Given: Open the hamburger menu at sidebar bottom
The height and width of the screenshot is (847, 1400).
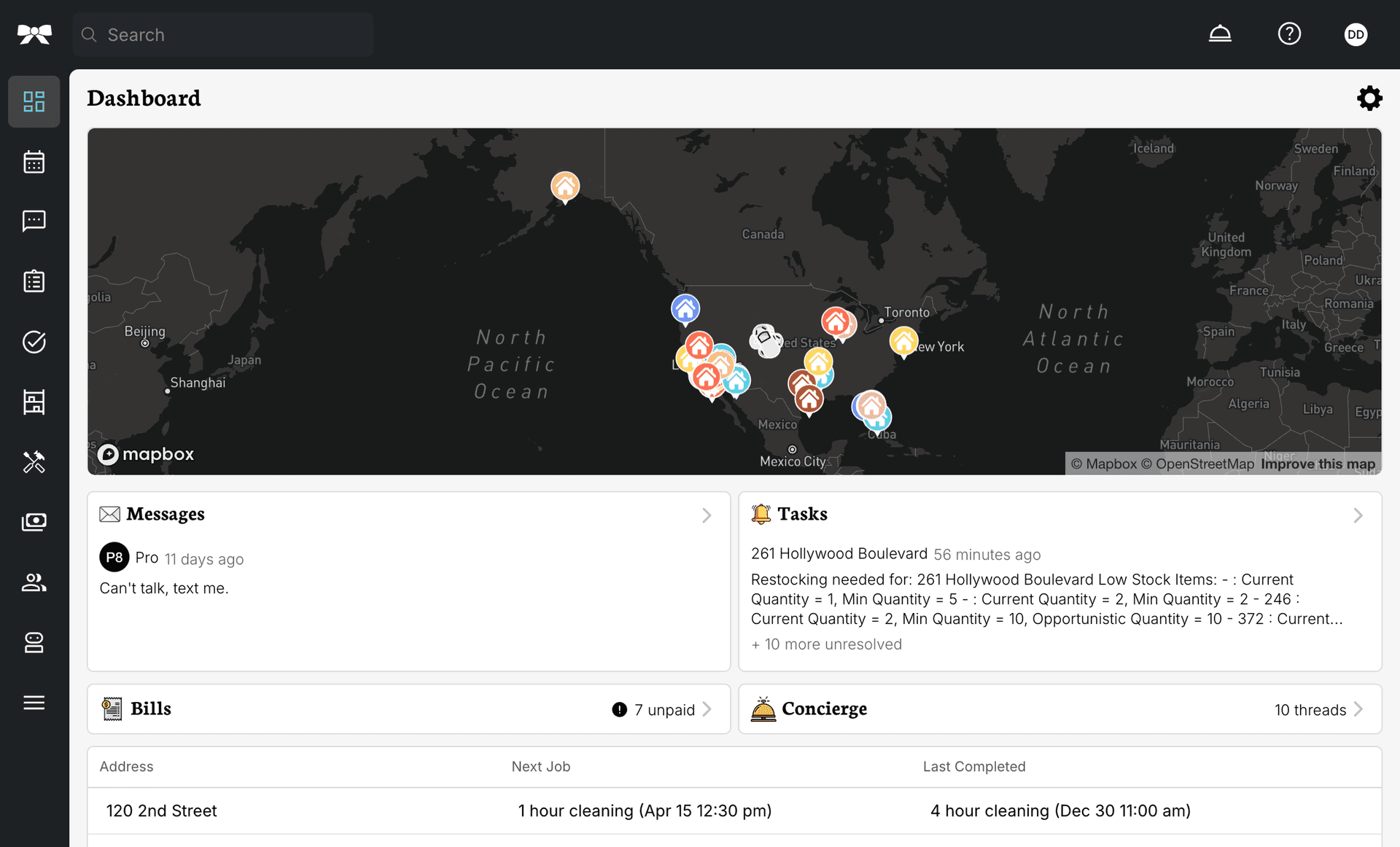Looking at the screenshot, I should [34, 702].
